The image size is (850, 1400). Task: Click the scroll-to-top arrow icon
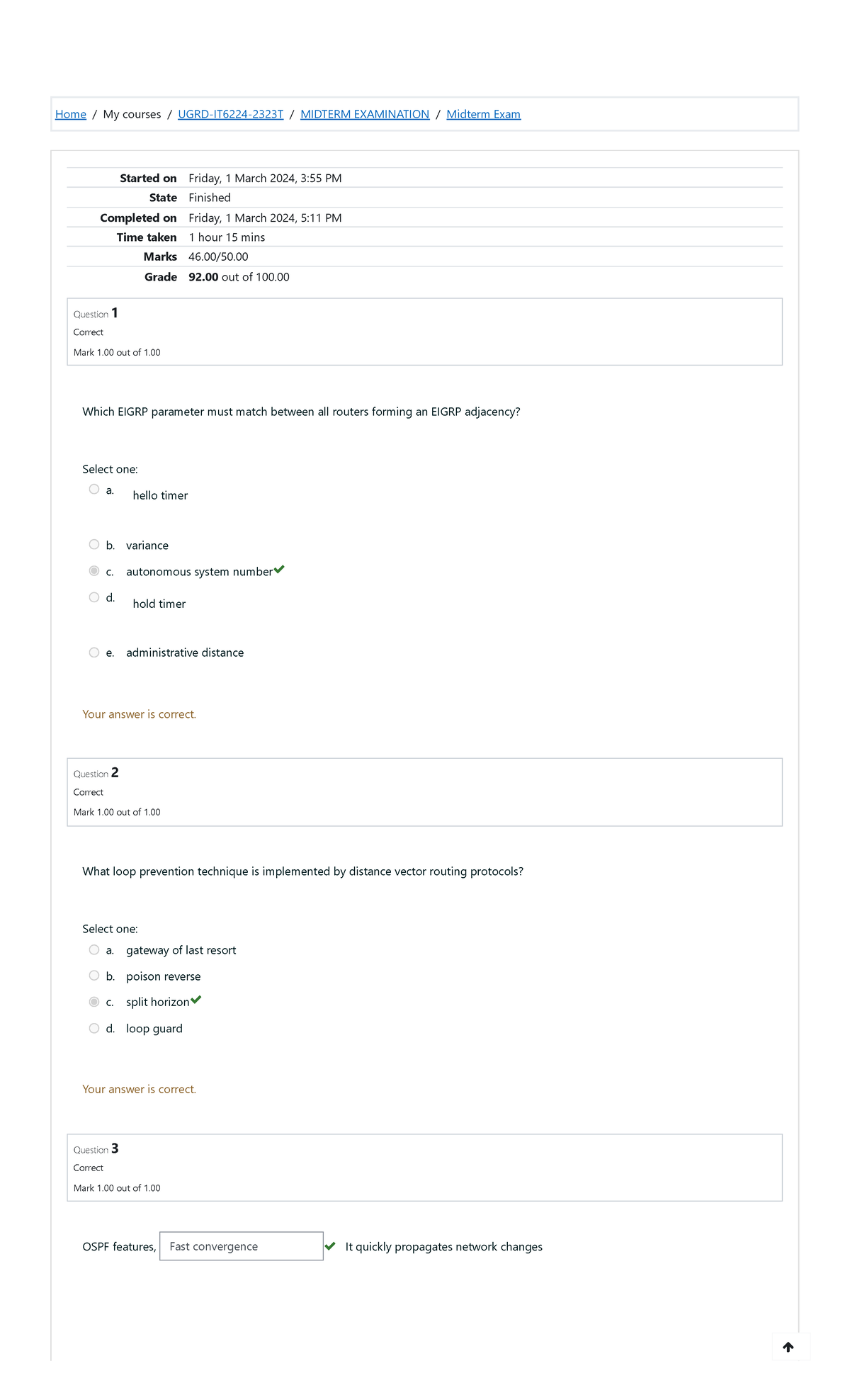(788, 1347)
